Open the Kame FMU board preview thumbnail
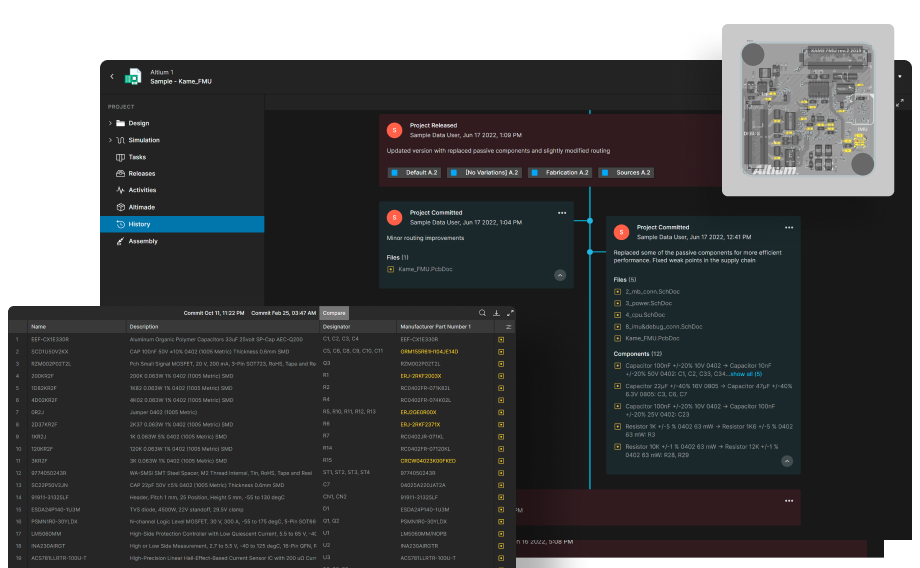 808,110
